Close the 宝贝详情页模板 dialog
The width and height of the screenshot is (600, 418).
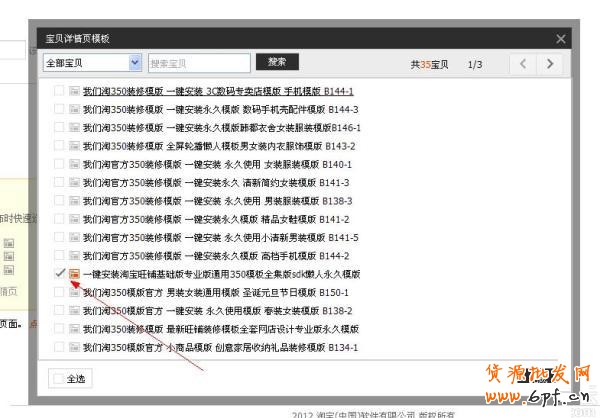pyautogui.click(x=561, y=39)
